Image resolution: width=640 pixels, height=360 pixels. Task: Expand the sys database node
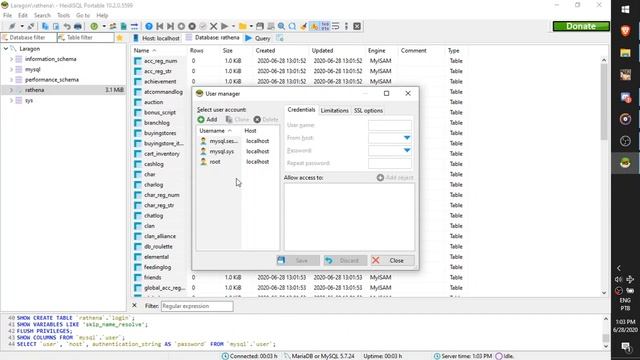pos(11,100)
